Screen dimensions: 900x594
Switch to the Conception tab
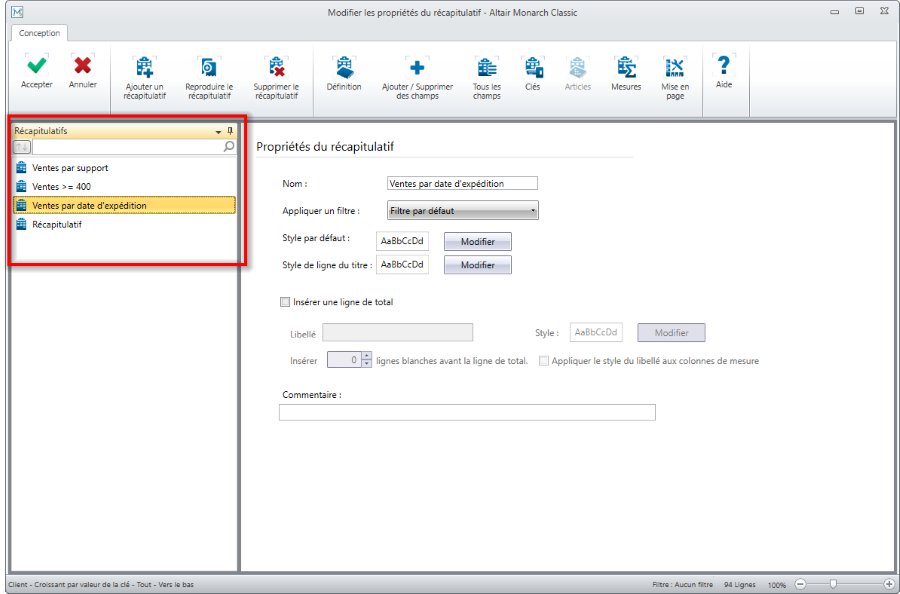pos(40,33)
